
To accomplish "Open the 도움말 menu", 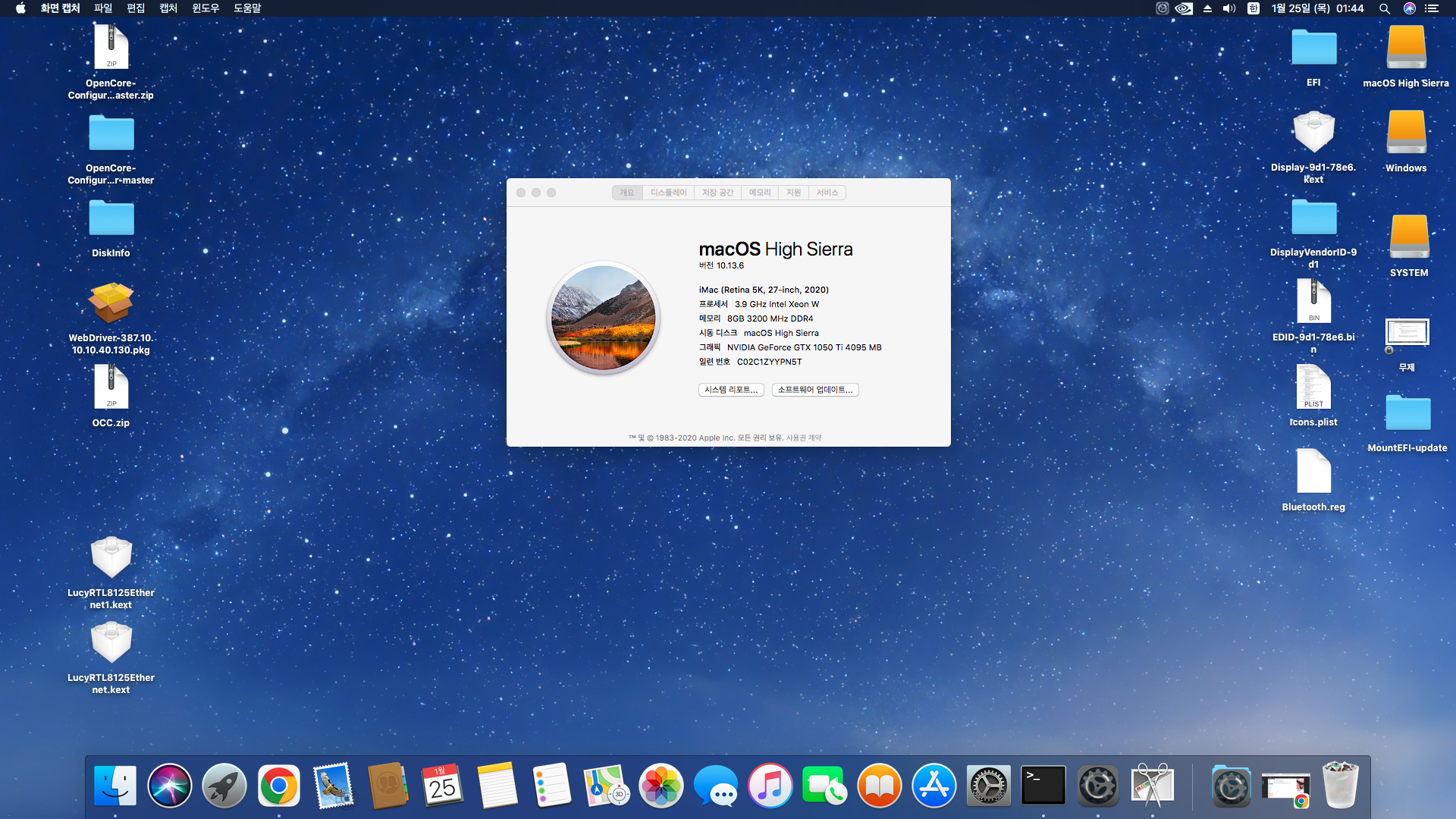I will point(247,8).
